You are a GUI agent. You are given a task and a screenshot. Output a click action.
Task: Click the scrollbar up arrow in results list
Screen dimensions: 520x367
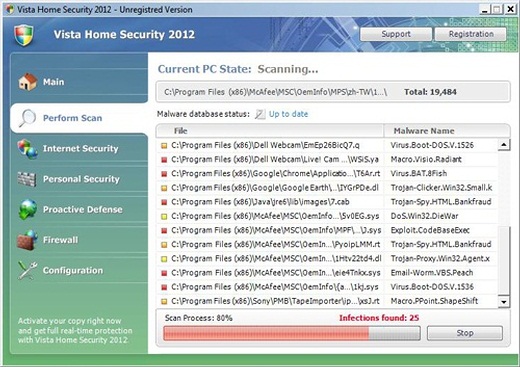click(504, 145)
